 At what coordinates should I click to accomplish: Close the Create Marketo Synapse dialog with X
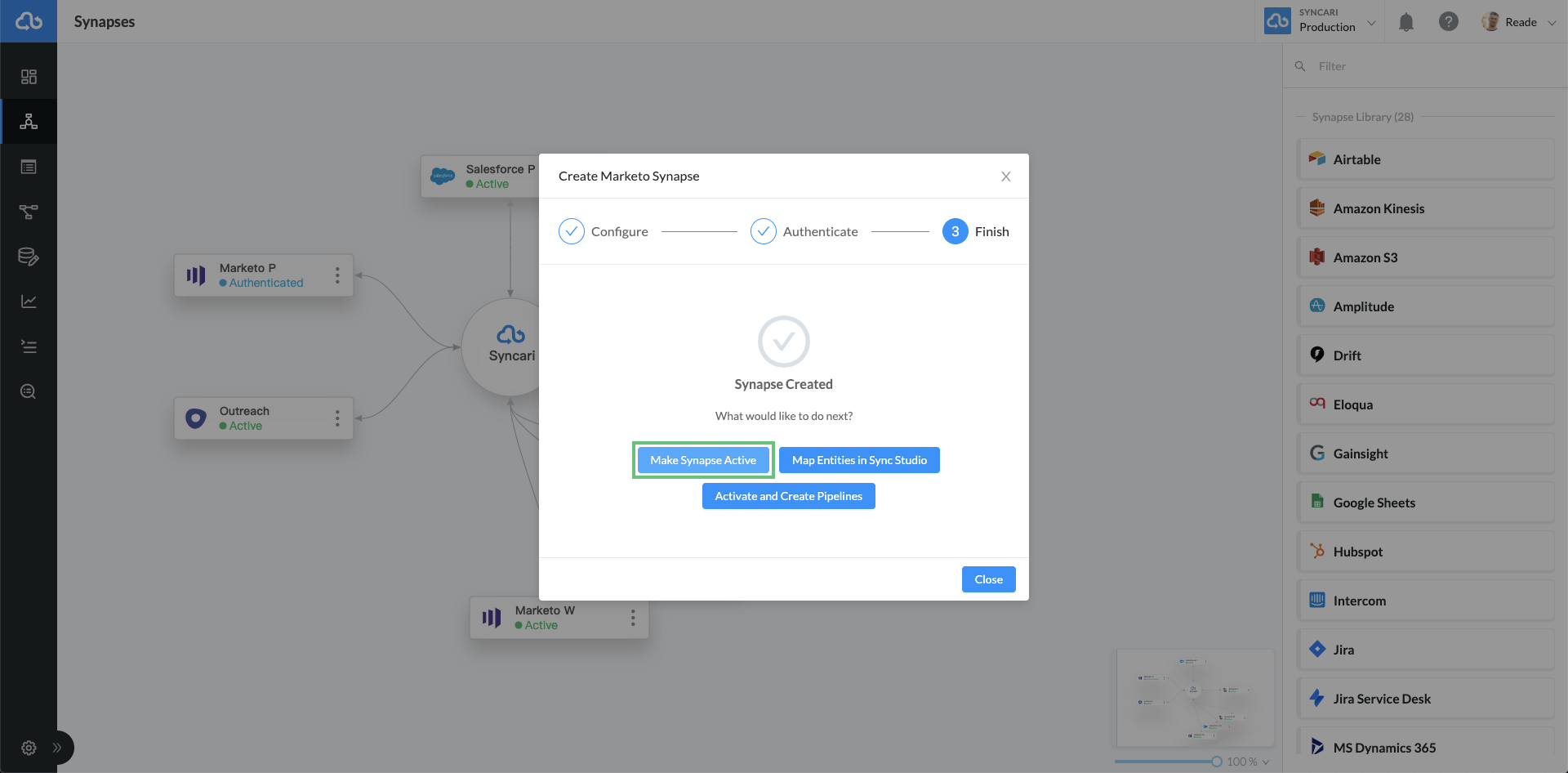tap(1006, 176)
